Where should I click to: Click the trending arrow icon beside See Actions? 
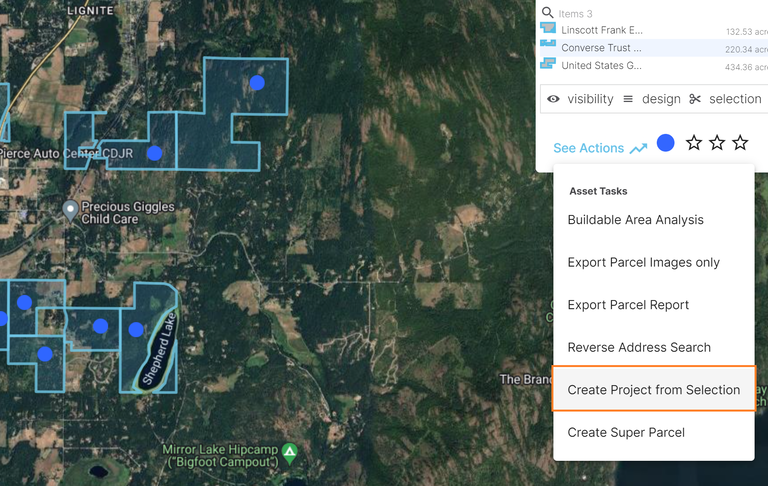638,148
